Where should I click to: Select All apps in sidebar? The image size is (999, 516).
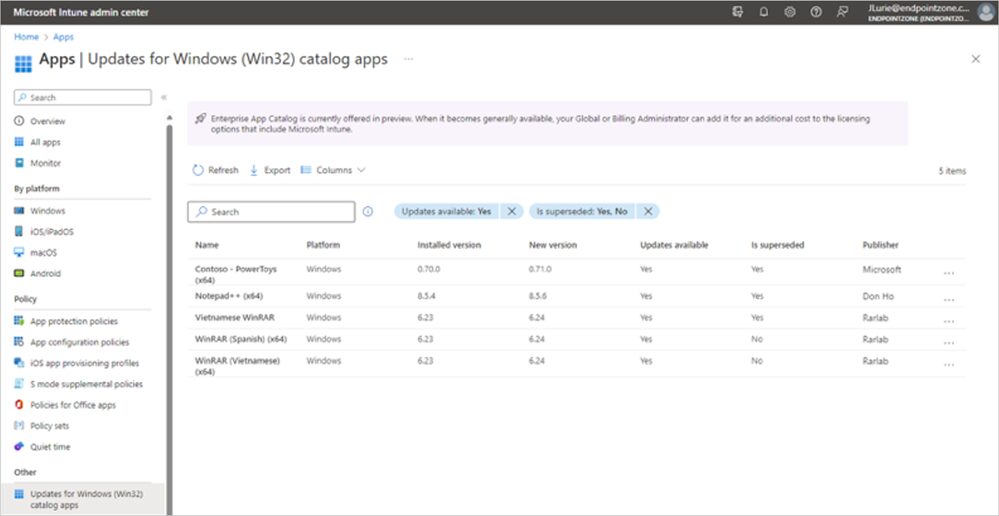coord(45,142)
